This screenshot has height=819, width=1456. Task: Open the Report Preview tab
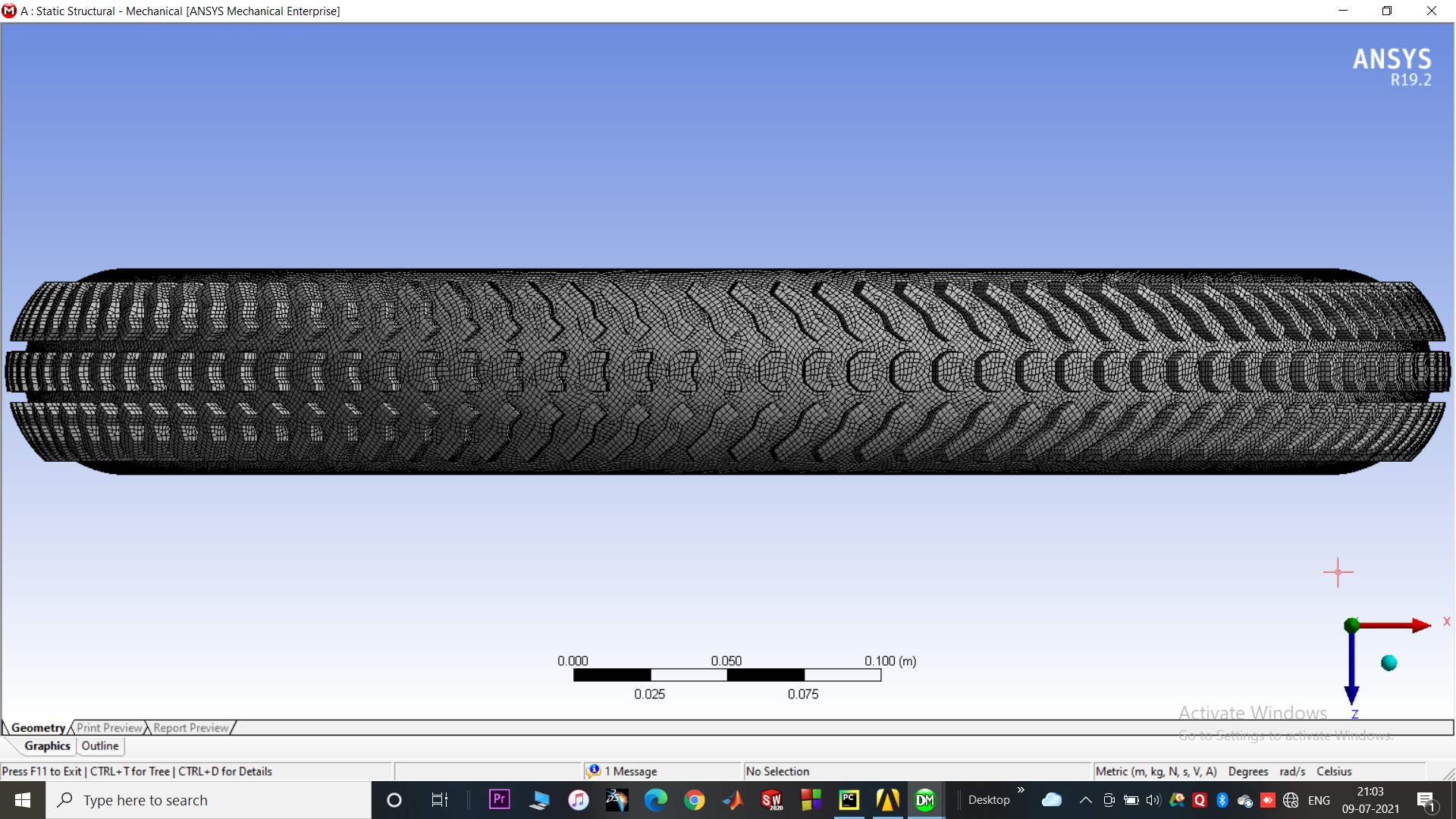[x=190, y=728]
